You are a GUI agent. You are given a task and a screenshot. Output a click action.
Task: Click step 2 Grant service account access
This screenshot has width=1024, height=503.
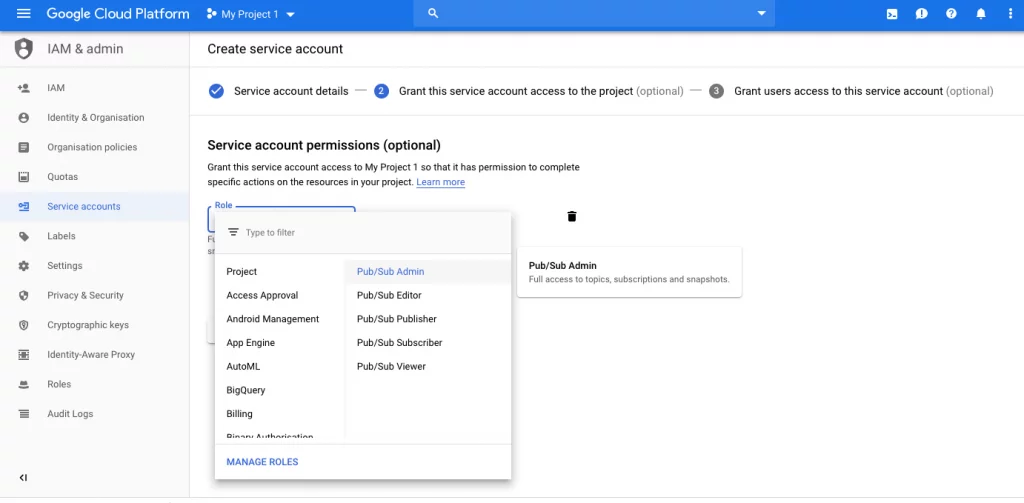tap(529, 91)
